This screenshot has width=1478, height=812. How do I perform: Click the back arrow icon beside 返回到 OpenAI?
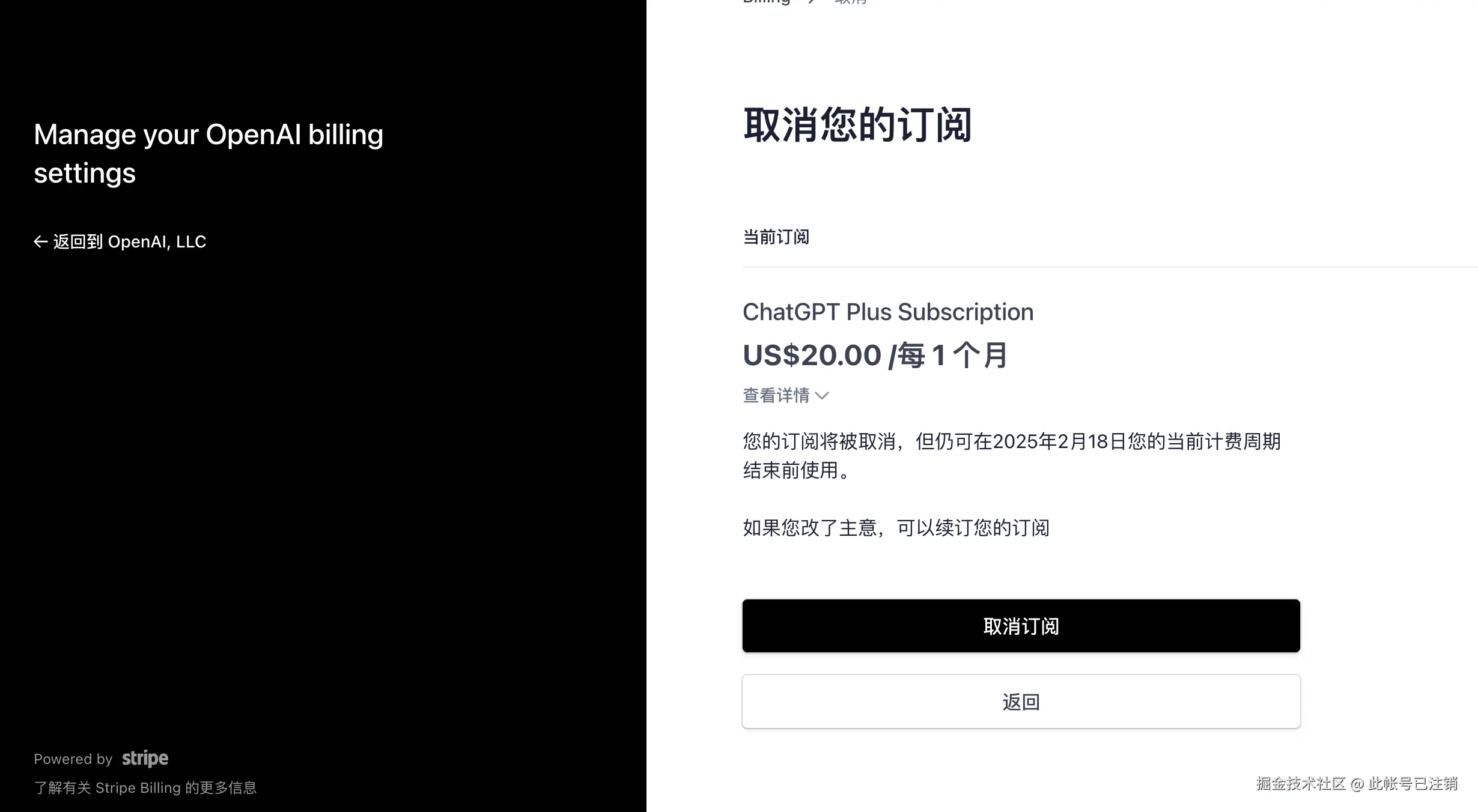pos(40,241)
